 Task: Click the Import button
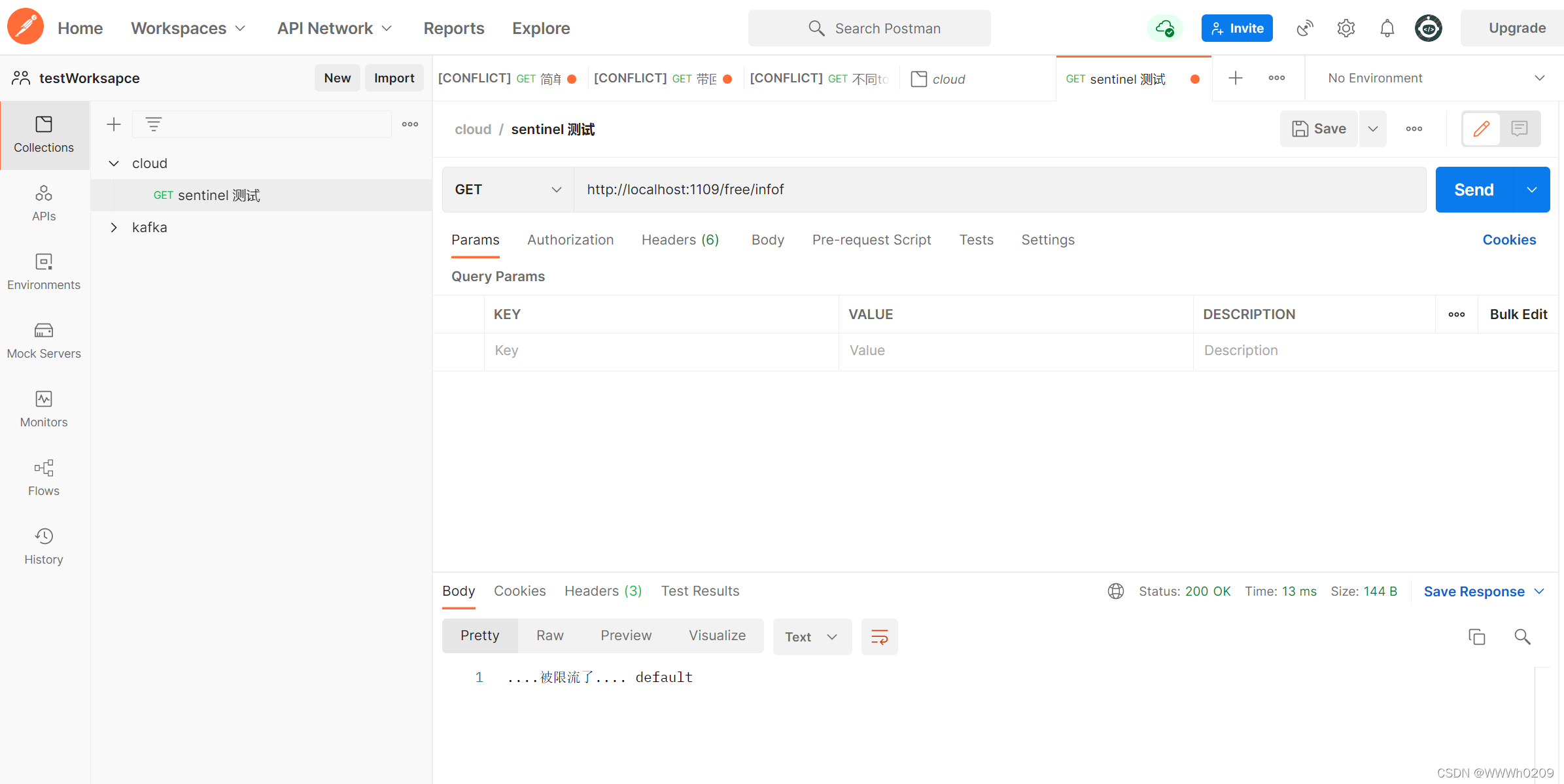pos(394,78)
